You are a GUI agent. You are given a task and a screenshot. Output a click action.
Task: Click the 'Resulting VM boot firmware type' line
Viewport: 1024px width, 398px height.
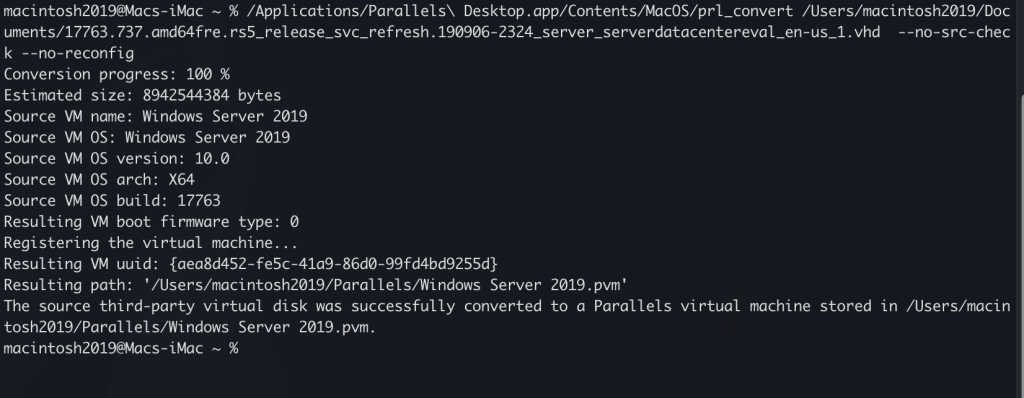(152, 222)
